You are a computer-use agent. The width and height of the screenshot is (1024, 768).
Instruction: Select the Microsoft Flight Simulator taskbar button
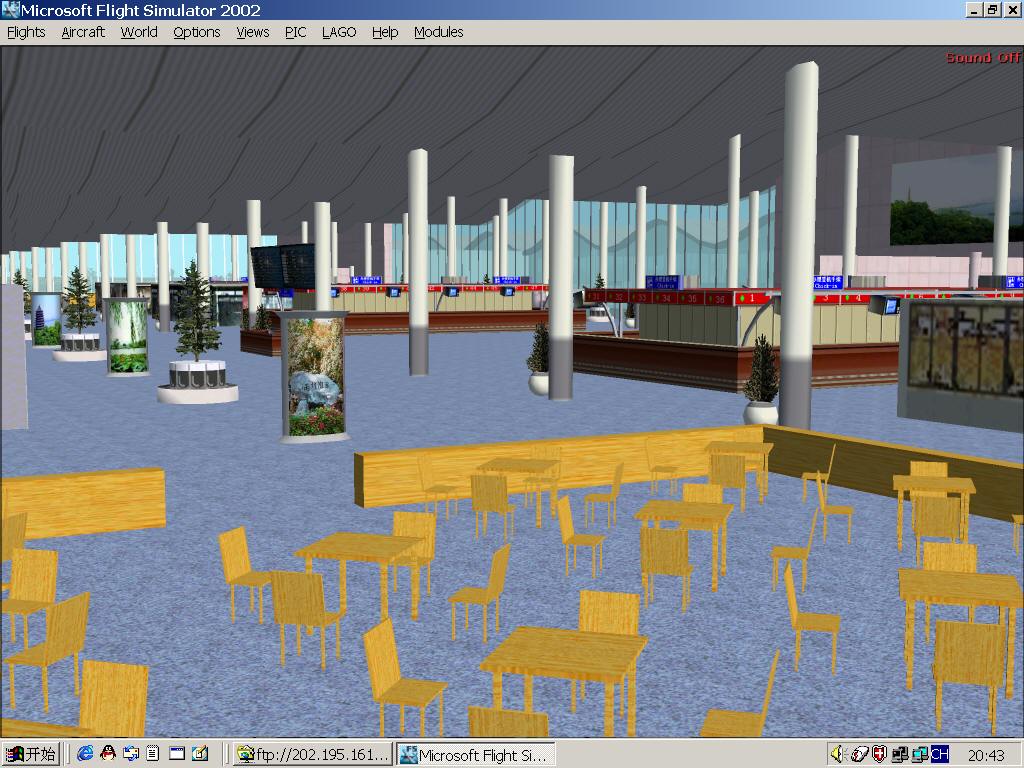click(x=476, y=754)
